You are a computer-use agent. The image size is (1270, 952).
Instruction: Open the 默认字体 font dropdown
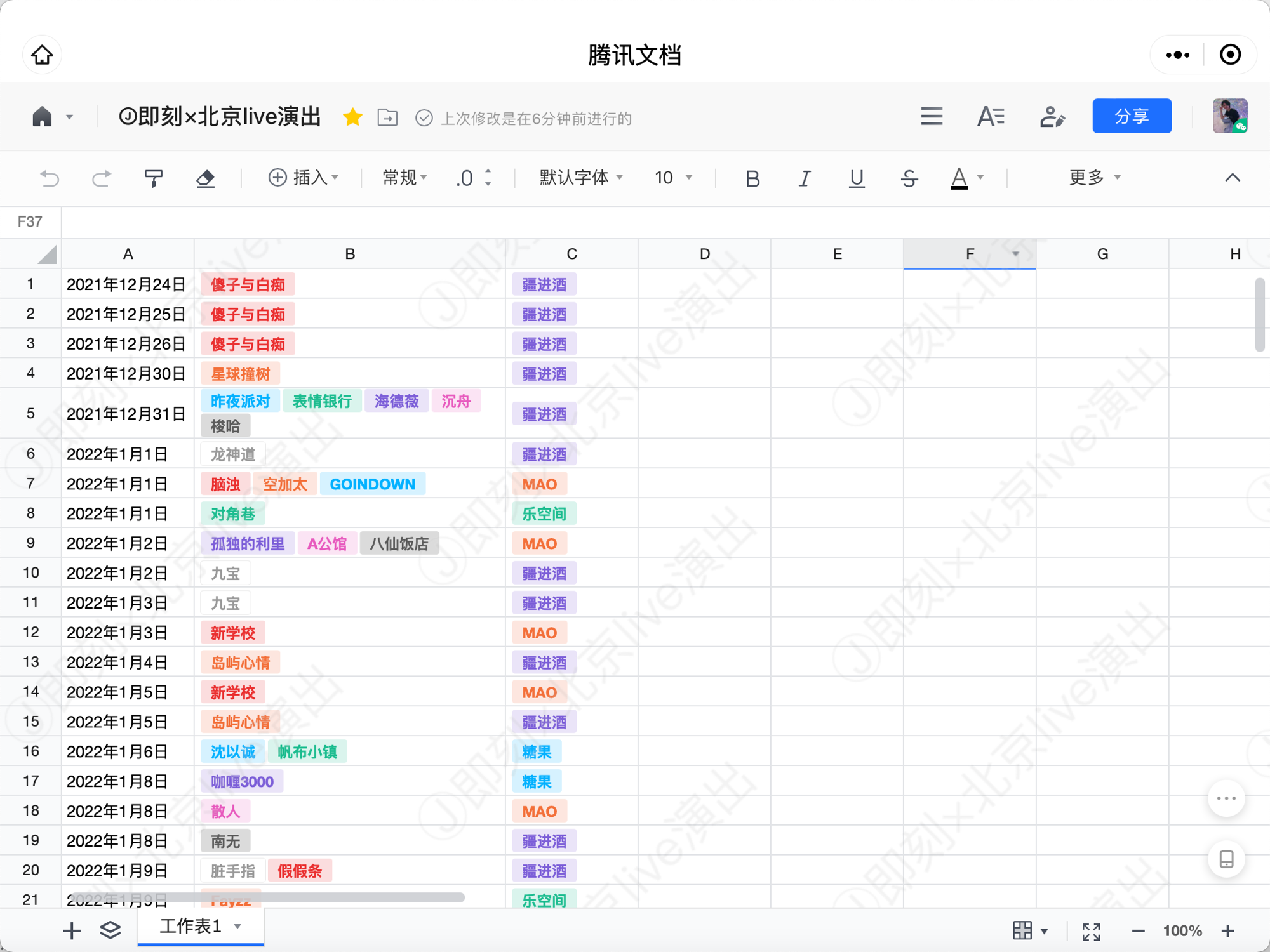pyautogui.click(x=581, y=178)
